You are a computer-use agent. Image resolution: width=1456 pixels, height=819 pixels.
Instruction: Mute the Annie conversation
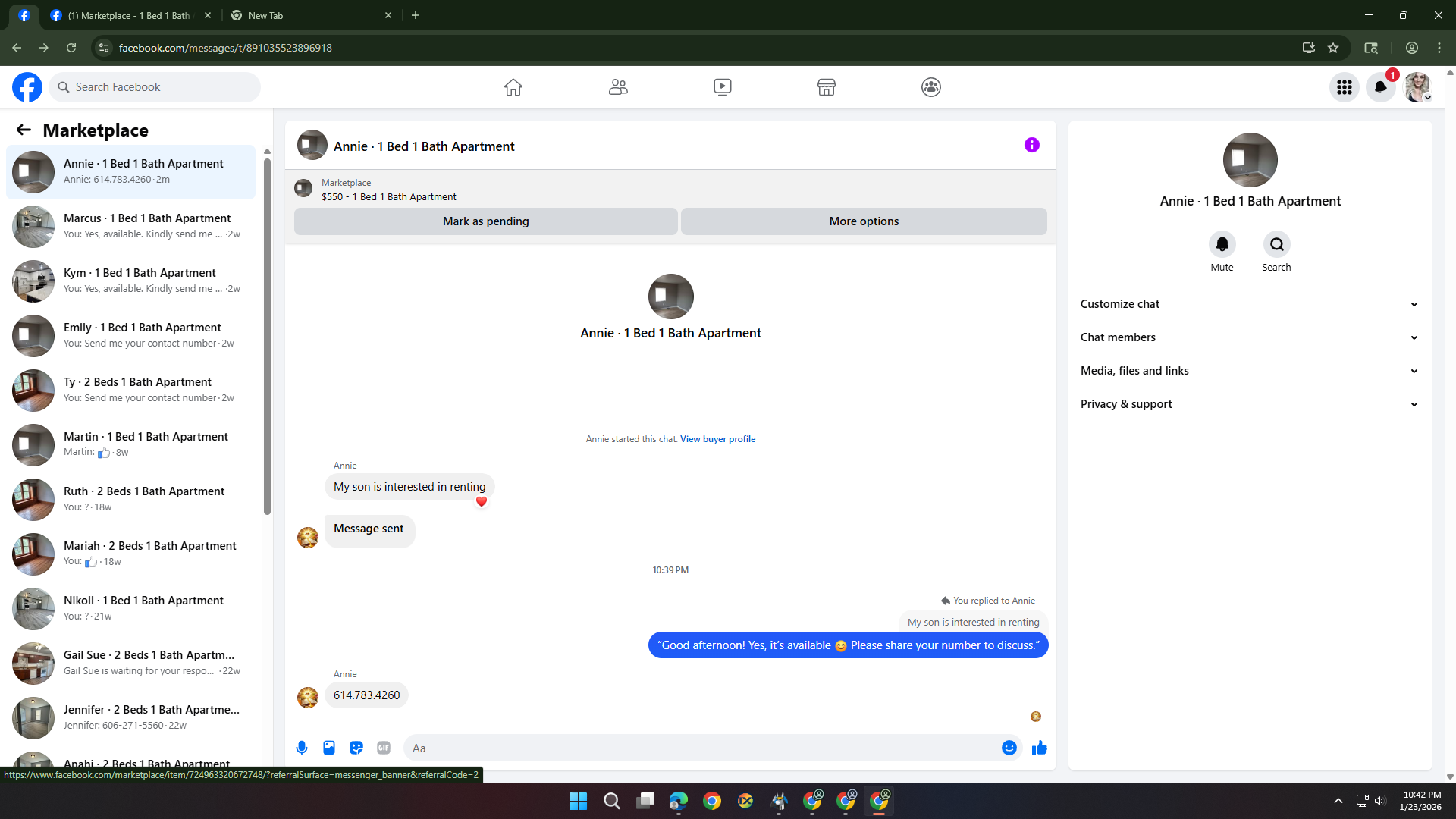pos(1222,244)
